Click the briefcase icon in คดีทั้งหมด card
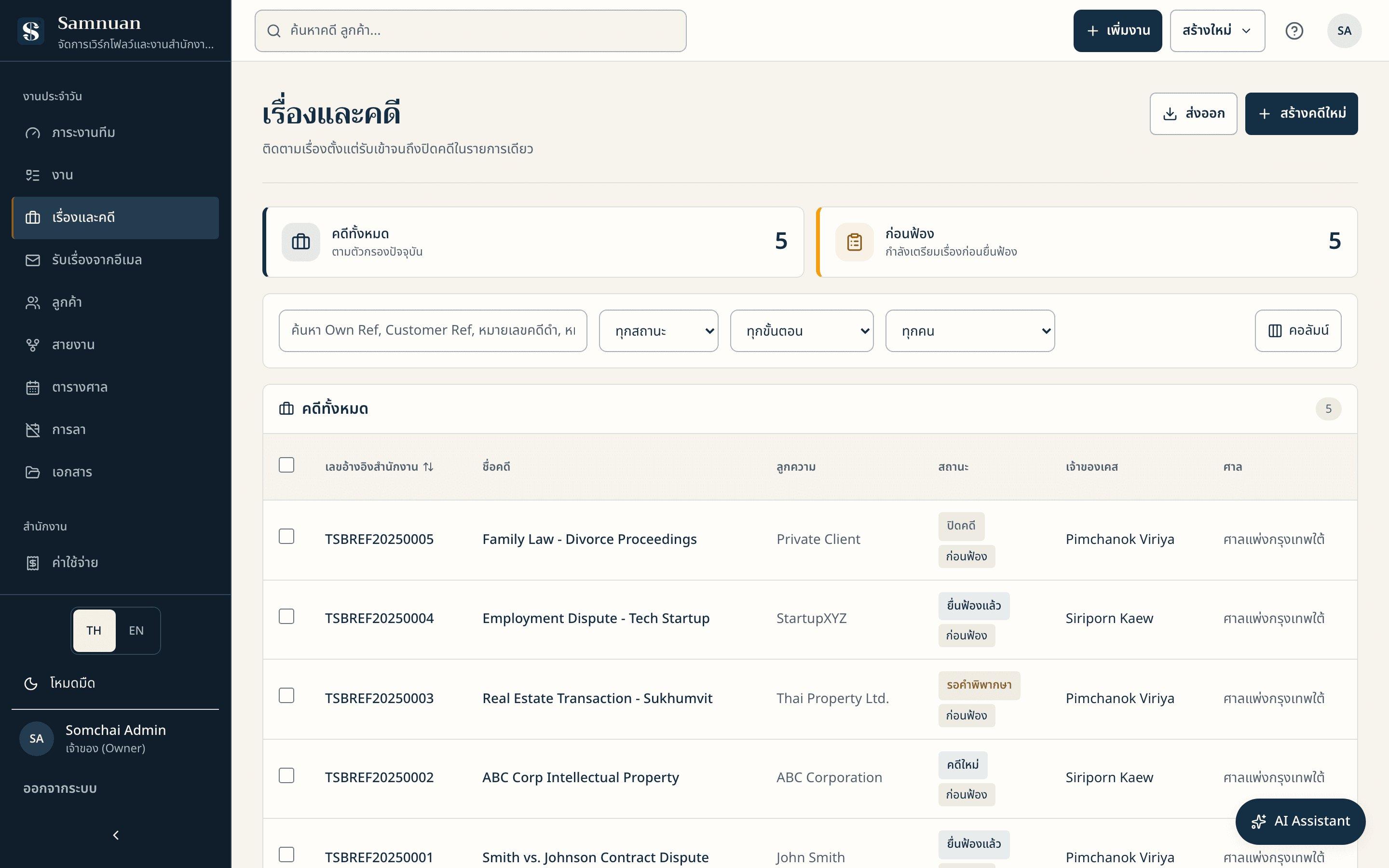This screenshot has width=1389, height=868. (301, 242)
